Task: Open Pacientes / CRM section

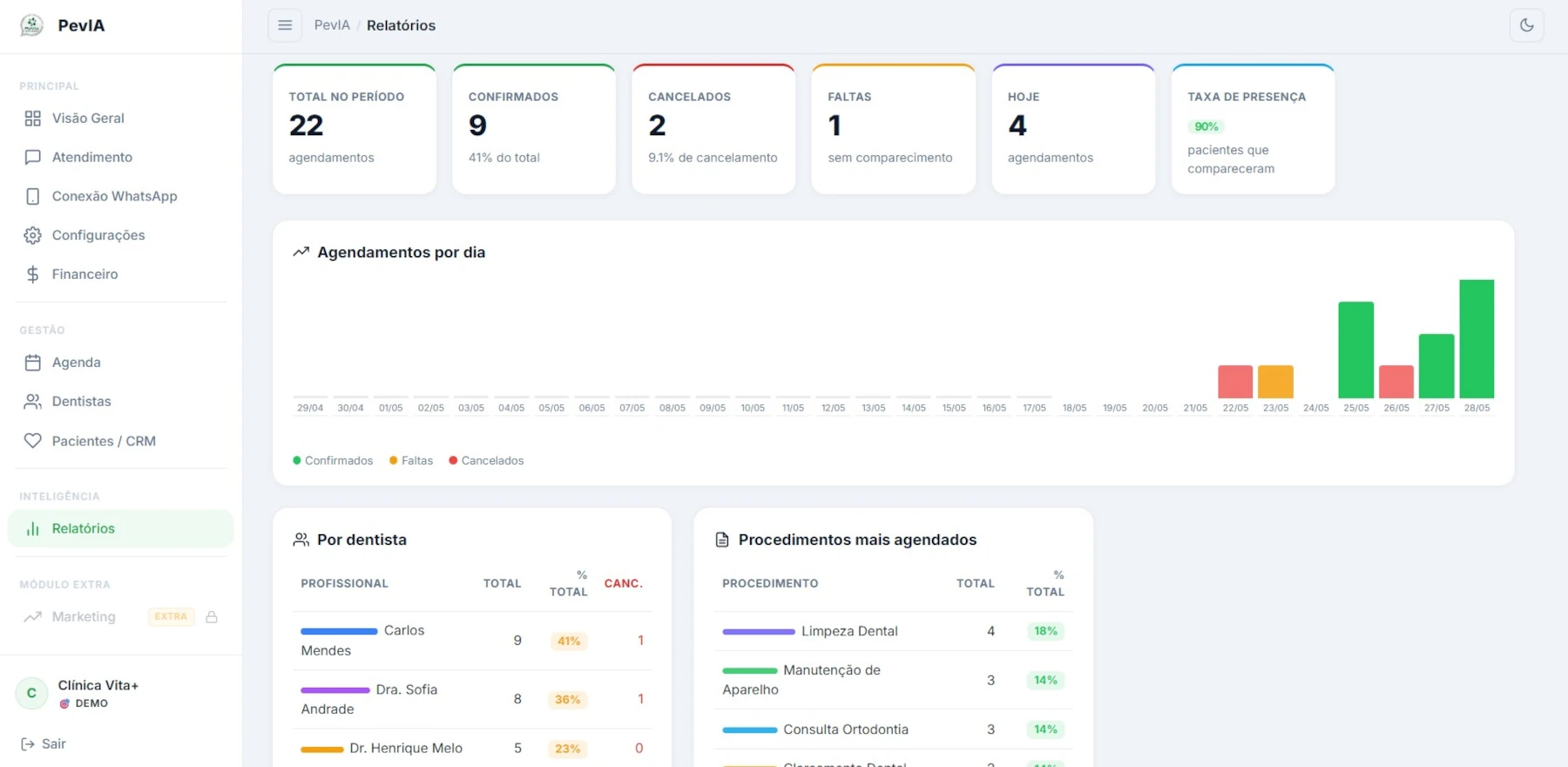Action: (x=120, y=441)
